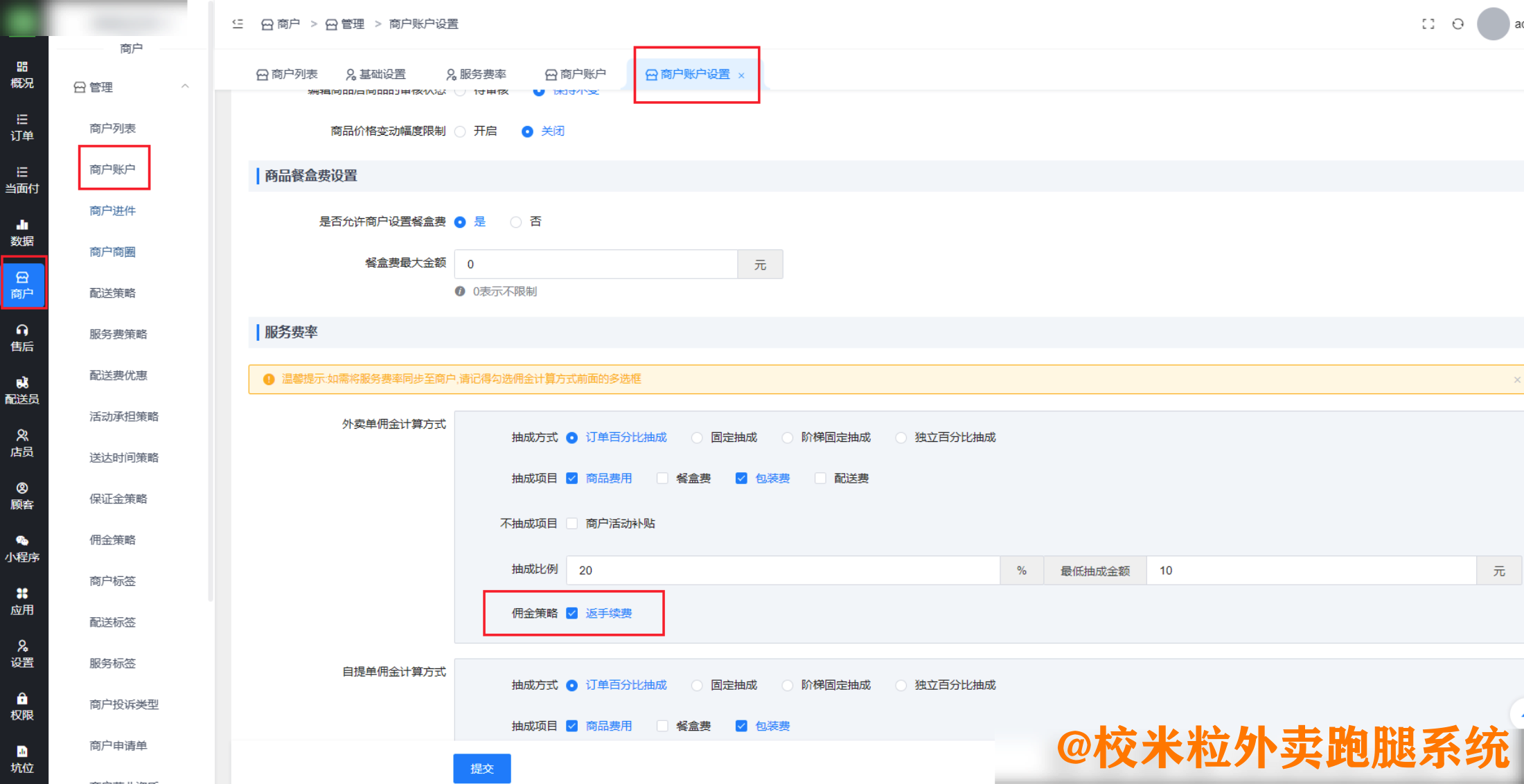The height and width of the screenshot is (784, 1524).
Task: Switch to the 商户列表 tab
Action: (x=287, y=74)
